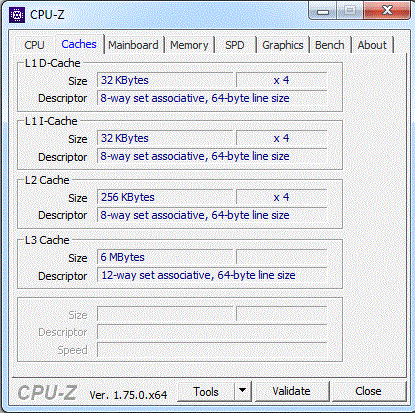Click the L1 I-Cache size field 32 KBytes
Image resolution: width=415 pixels, height=413 pixels.
[165, 138]
